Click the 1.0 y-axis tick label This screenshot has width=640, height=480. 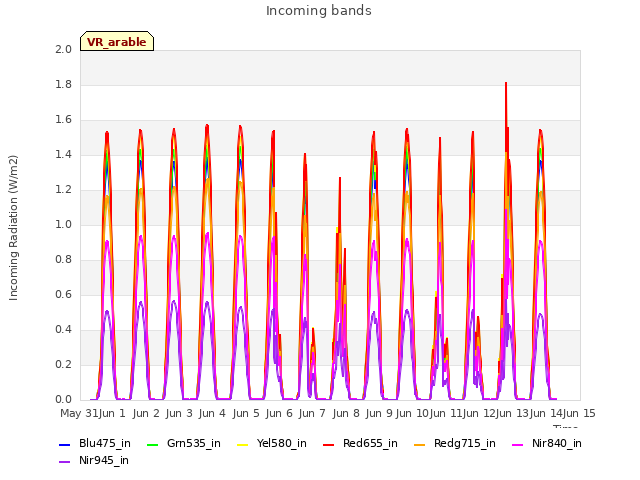click(63, 224)
